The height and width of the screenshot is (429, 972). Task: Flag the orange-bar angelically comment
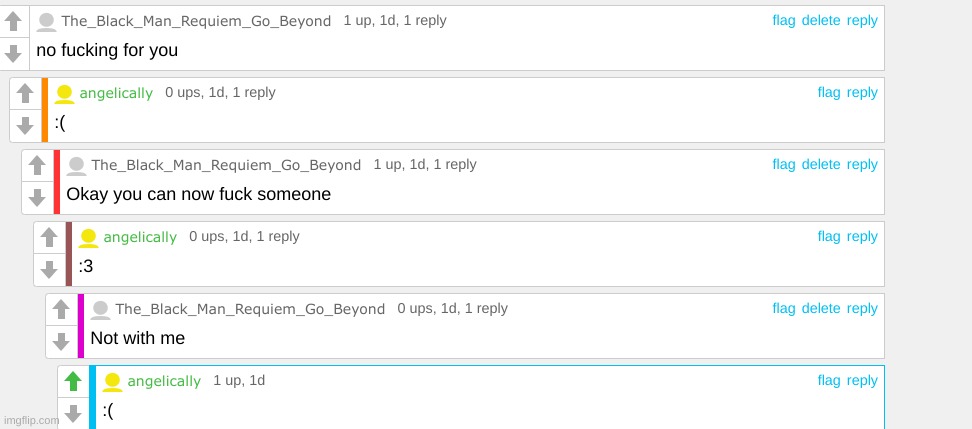tap(829, 92)
